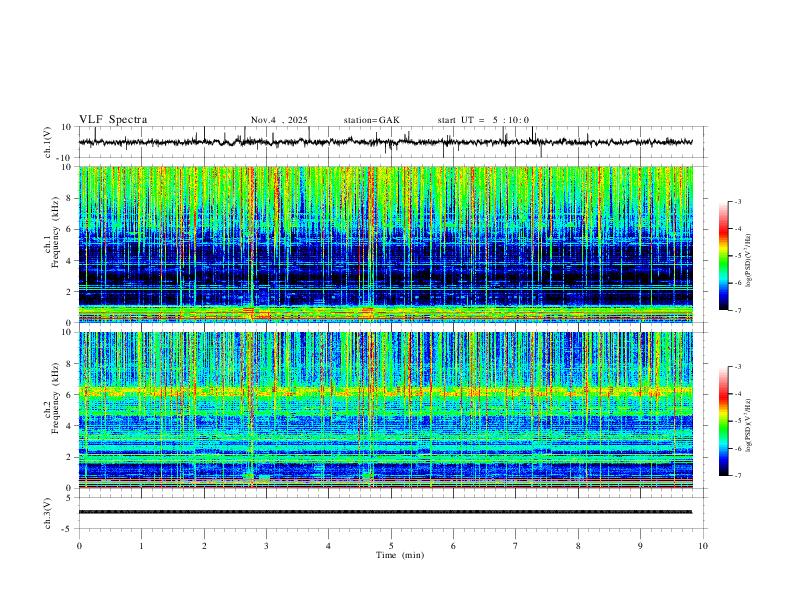Click the '8' kHz tick of ch.2 spectrogram
Viewport: 792px width, 612px height.
tap(69, 363)
